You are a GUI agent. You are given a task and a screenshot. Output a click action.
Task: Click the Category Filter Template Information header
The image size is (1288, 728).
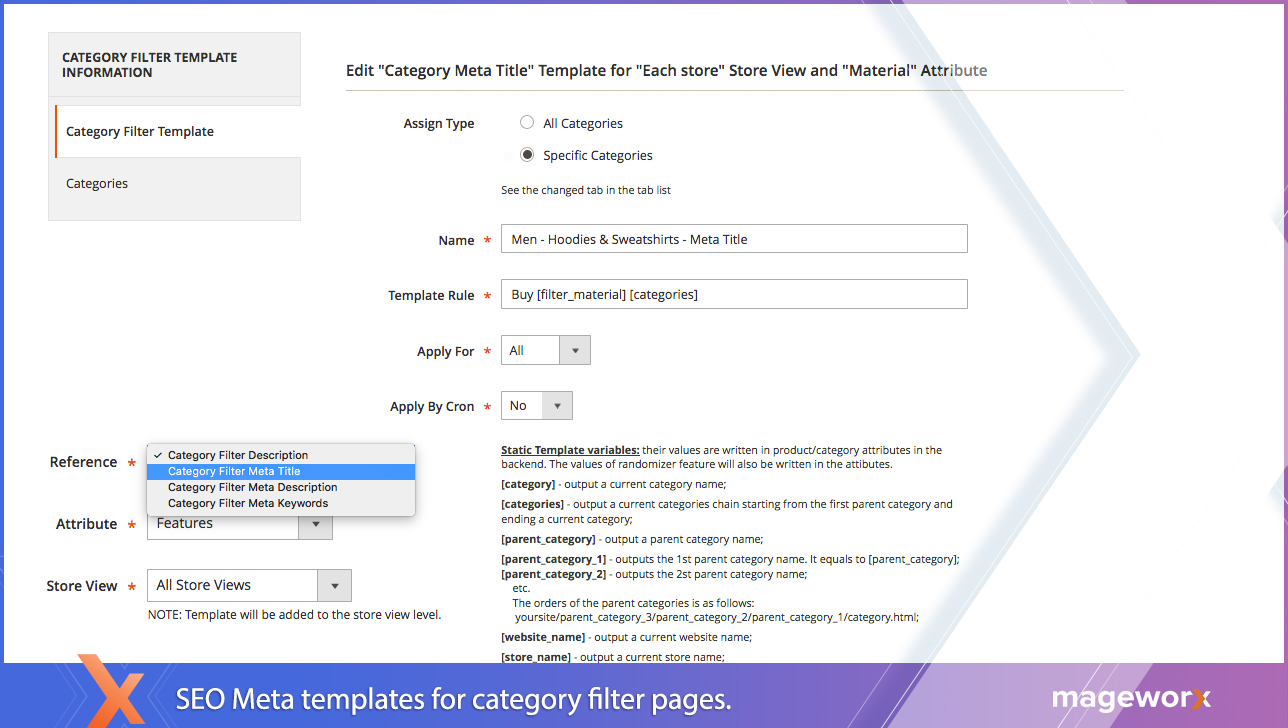click(150, 65)
